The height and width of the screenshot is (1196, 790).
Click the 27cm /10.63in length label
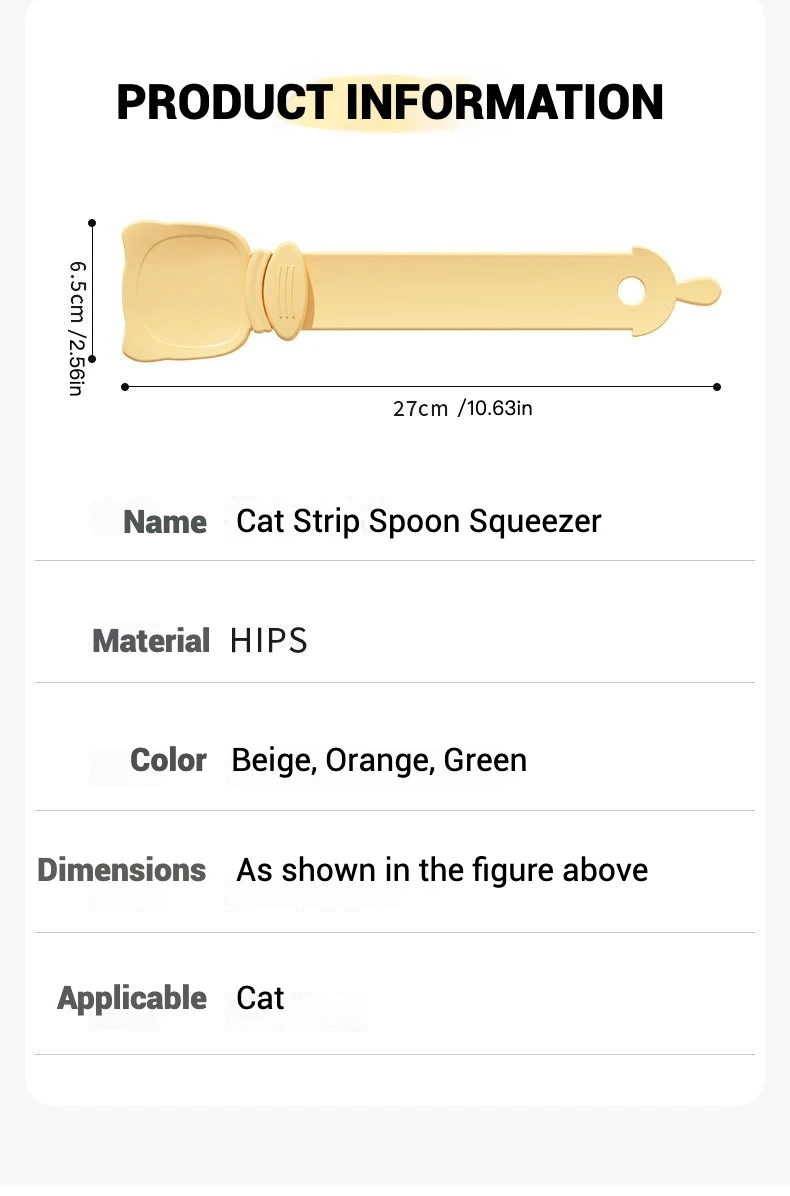(462, 408)
